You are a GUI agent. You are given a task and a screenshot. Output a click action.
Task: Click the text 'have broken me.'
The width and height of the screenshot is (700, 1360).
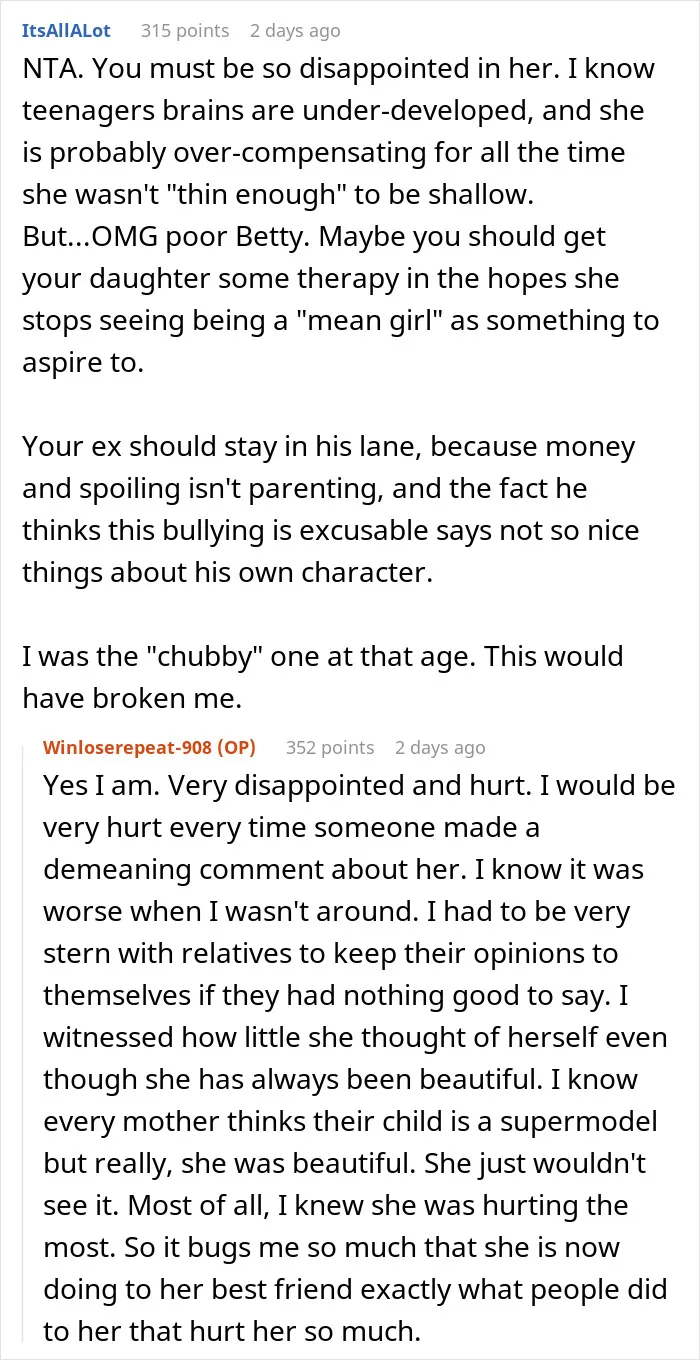coord(132,699)
